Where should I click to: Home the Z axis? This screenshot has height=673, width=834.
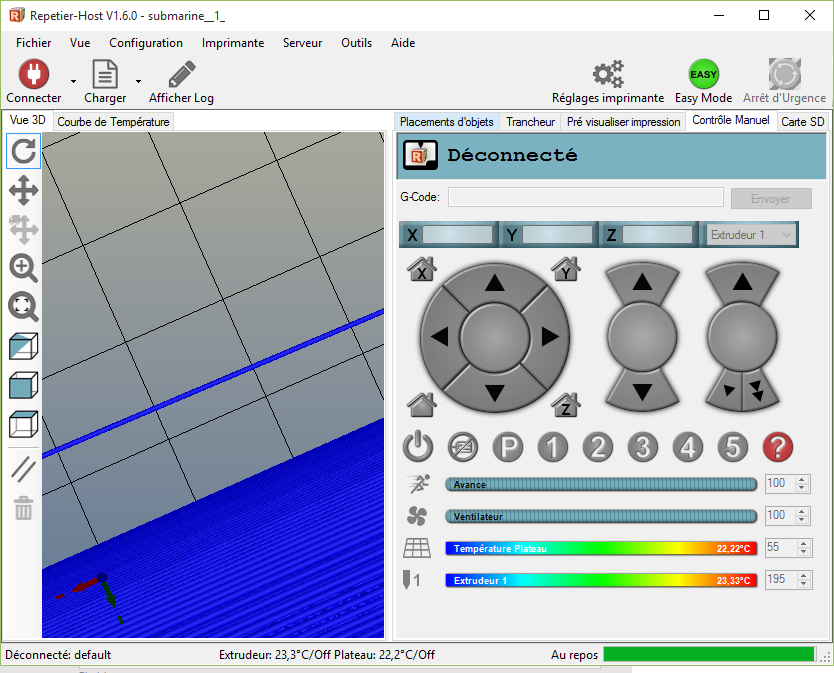[566, 405]
